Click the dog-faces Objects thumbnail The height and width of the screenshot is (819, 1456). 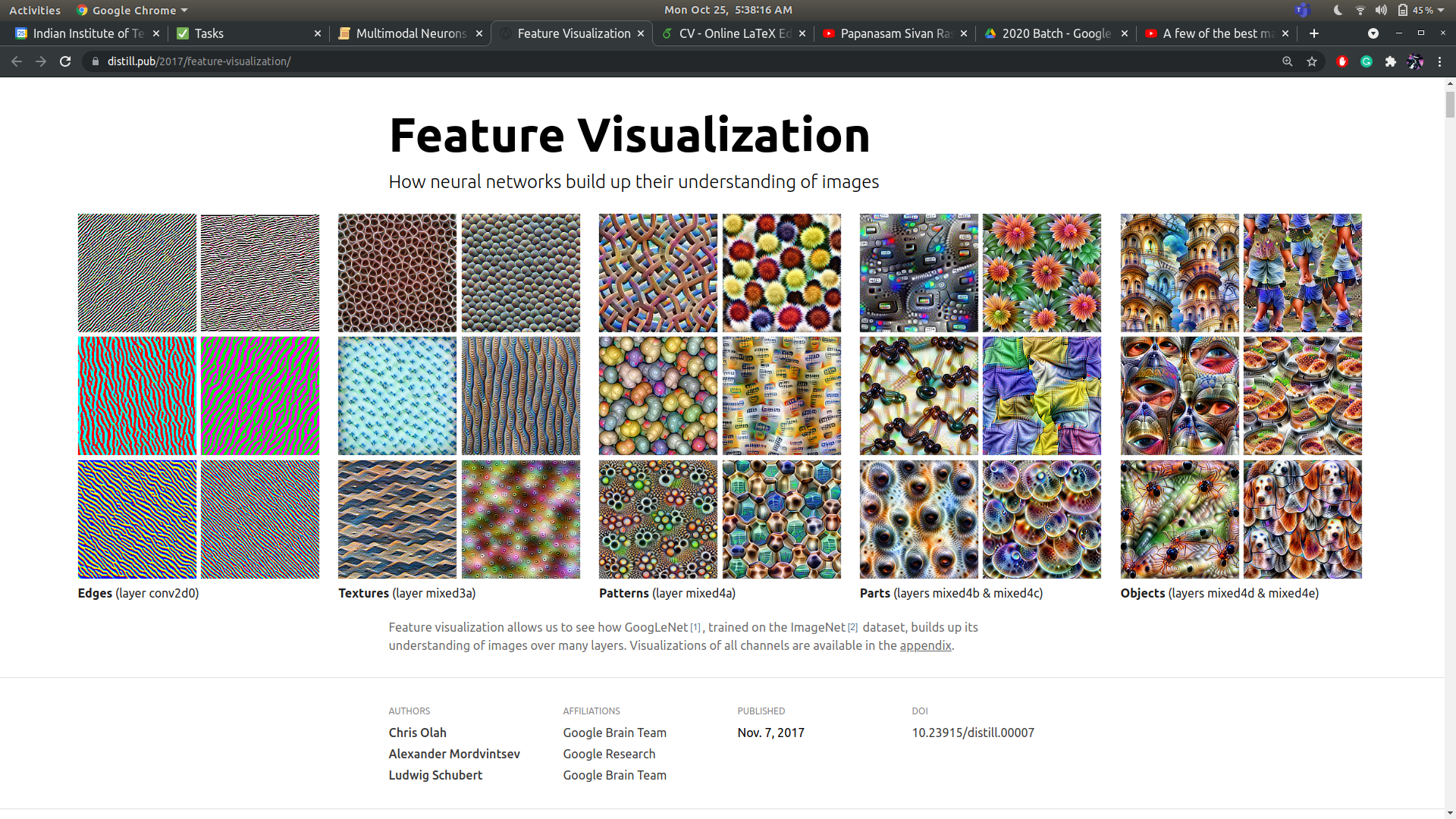[x=1302, y=519]
